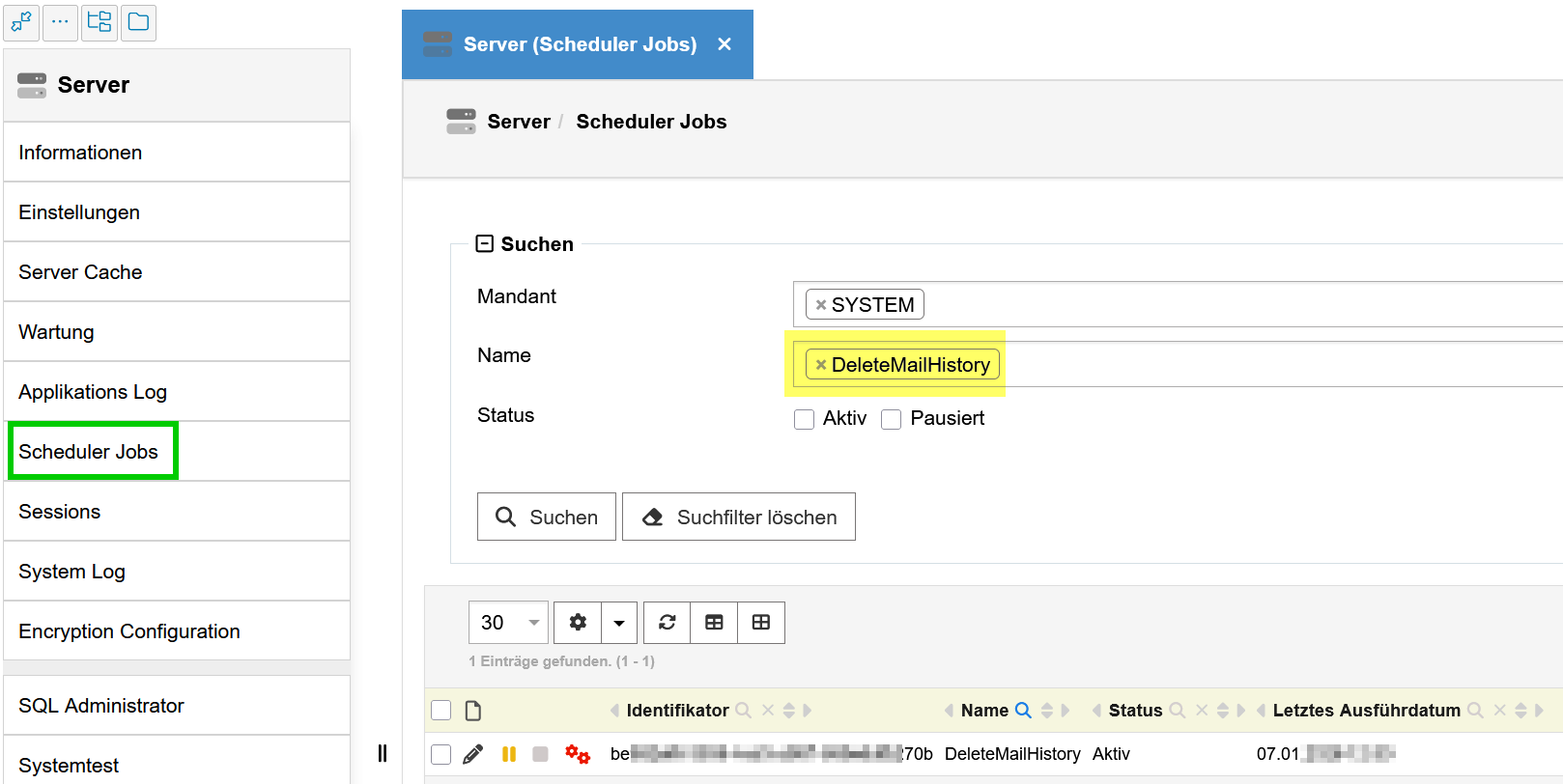Click the pencil edit icon for DeleteMailHistory
Viewport: 1563px width, 784px height.
(472, 754)
